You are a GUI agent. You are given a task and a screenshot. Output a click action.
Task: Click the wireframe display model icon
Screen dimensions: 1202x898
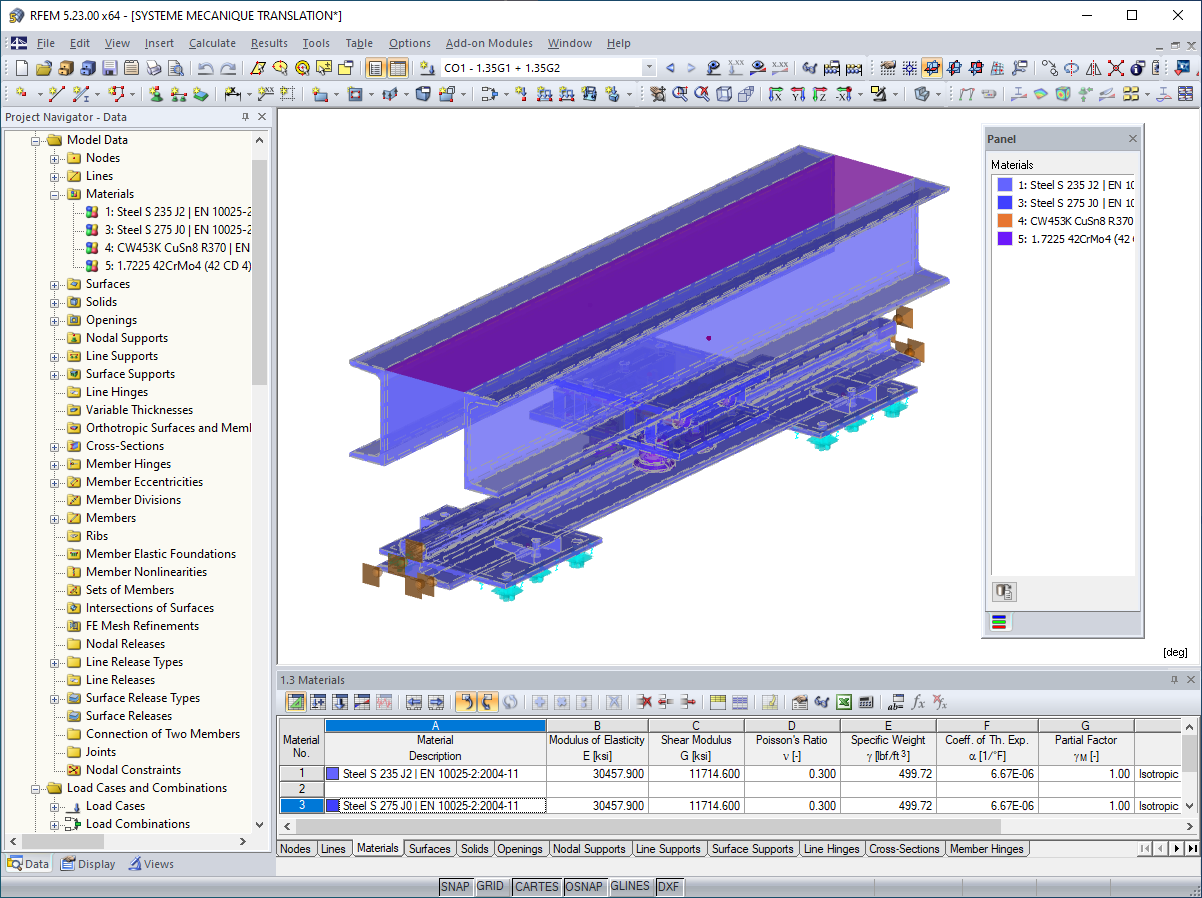(x=724, y=94)
